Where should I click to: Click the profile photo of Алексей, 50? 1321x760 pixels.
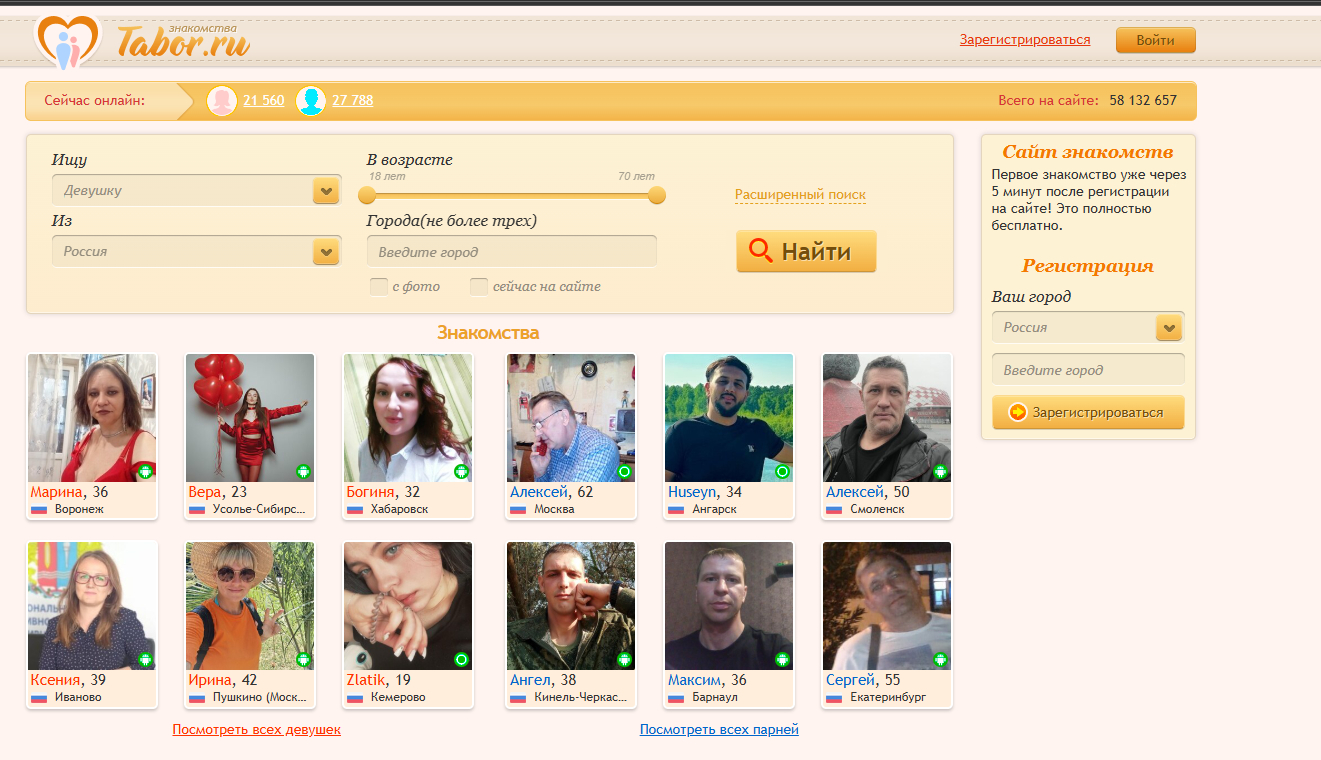click(x=887, y=418)
